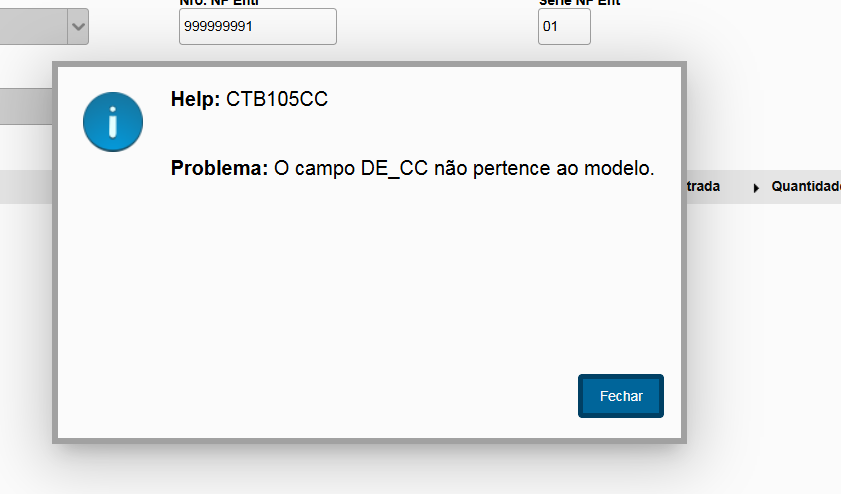Click the DE_CC field name in the message
The width and height of the screenshot is (841, 494).
[x=394, y=168]
